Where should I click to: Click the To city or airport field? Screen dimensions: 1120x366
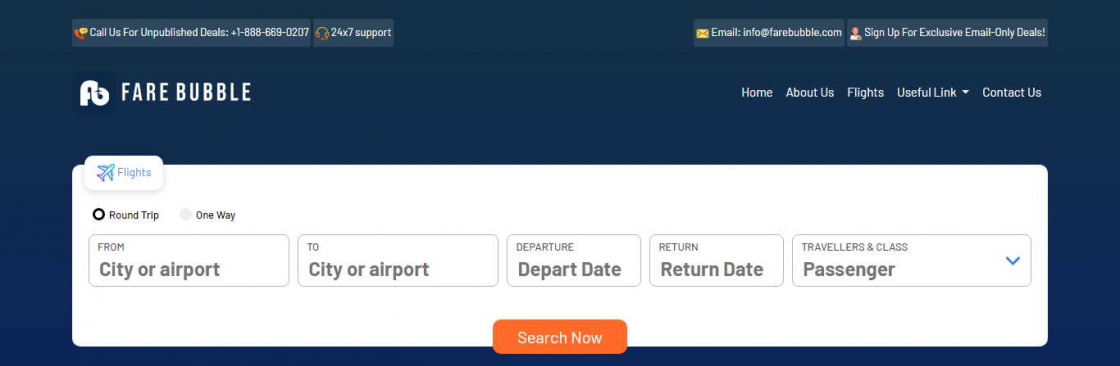[398, 261]
